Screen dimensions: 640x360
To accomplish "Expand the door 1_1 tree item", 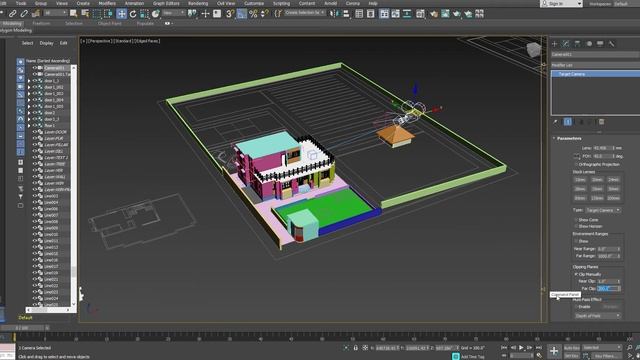I will pyautogui.click(x=29, y=81).
